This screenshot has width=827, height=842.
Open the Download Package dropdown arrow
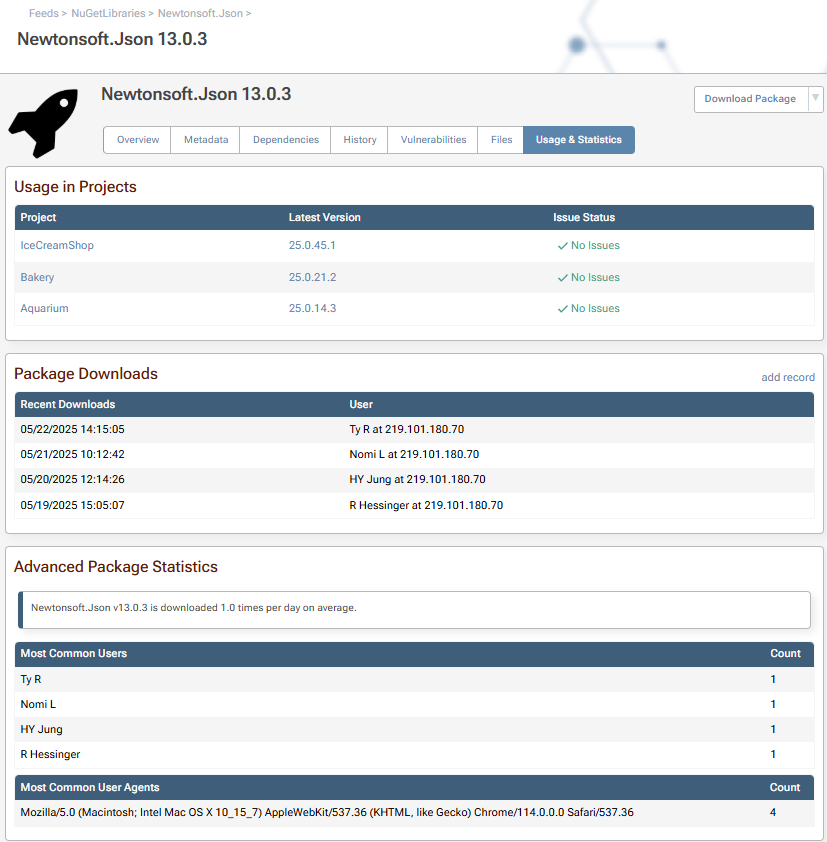(x=815, y=99)
